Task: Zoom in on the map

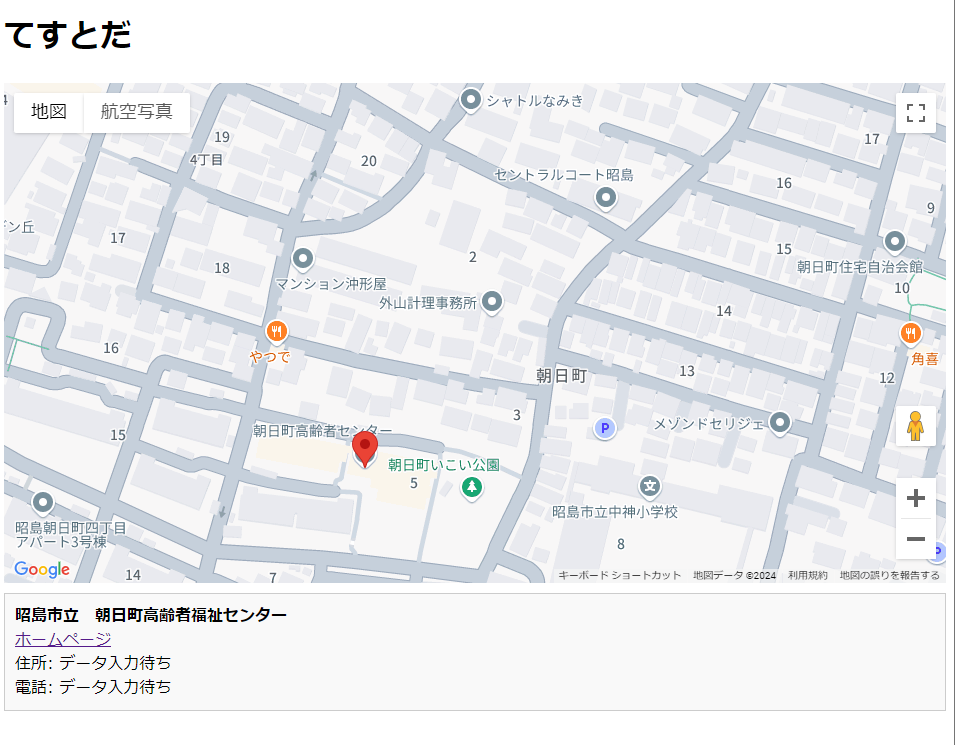Action: point(915,498)
